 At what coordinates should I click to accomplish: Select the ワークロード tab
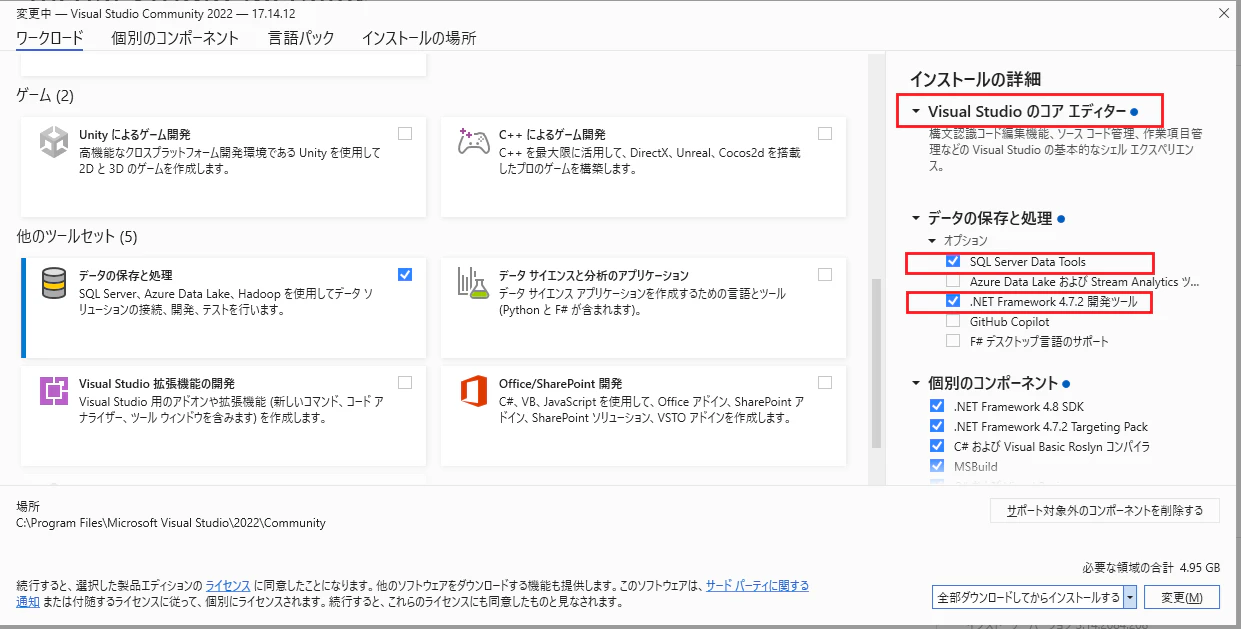point(50,38)
